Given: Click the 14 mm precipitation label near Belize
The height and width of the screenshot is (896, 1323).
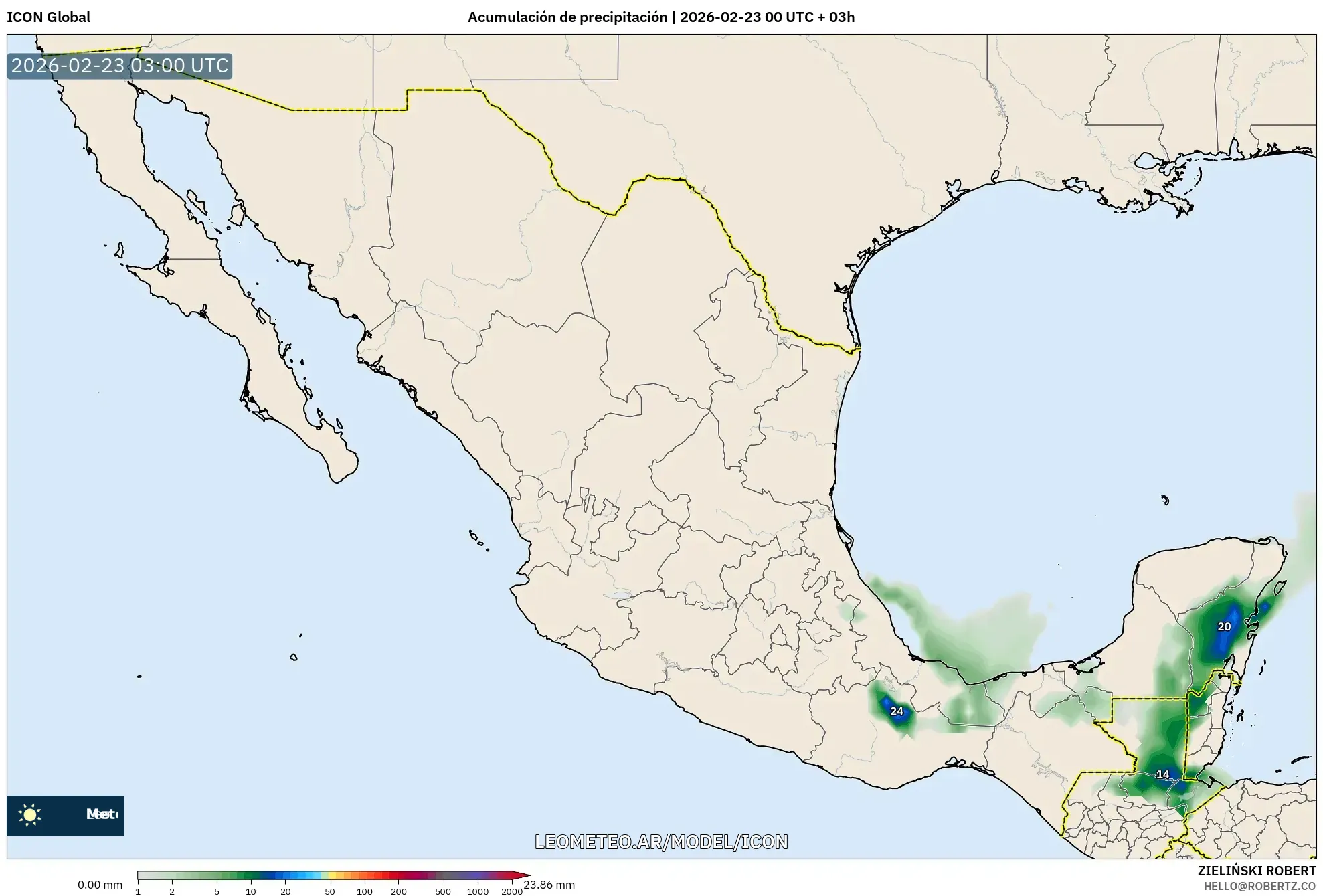Looking at the screenshot, I should [x=1163, y=774].
